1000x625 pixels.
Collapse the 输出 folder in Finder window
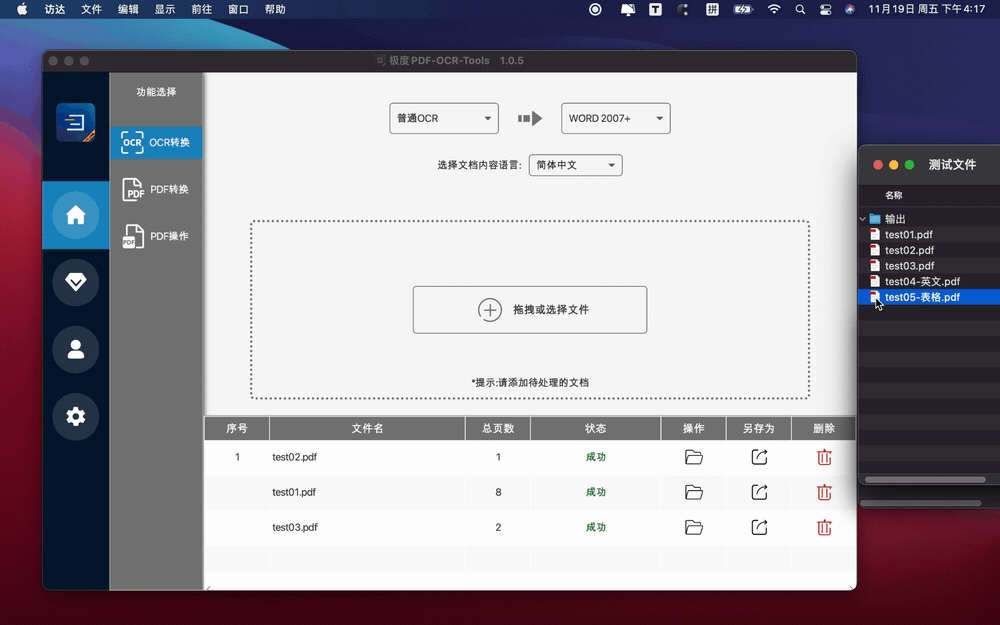coord(862,219)
